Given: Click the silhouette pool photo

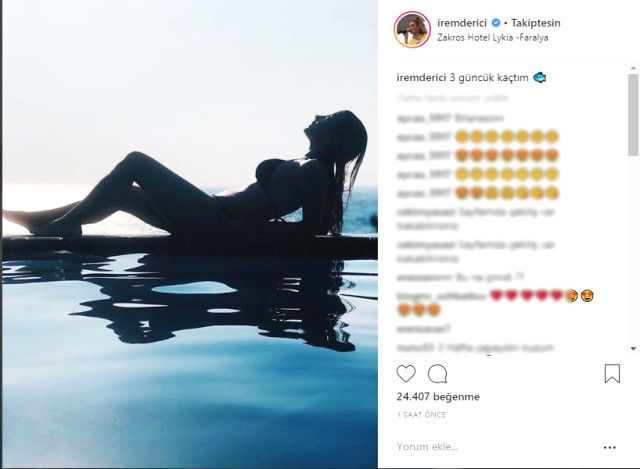Looking at the screenshot, I should [x=189, y=234].
